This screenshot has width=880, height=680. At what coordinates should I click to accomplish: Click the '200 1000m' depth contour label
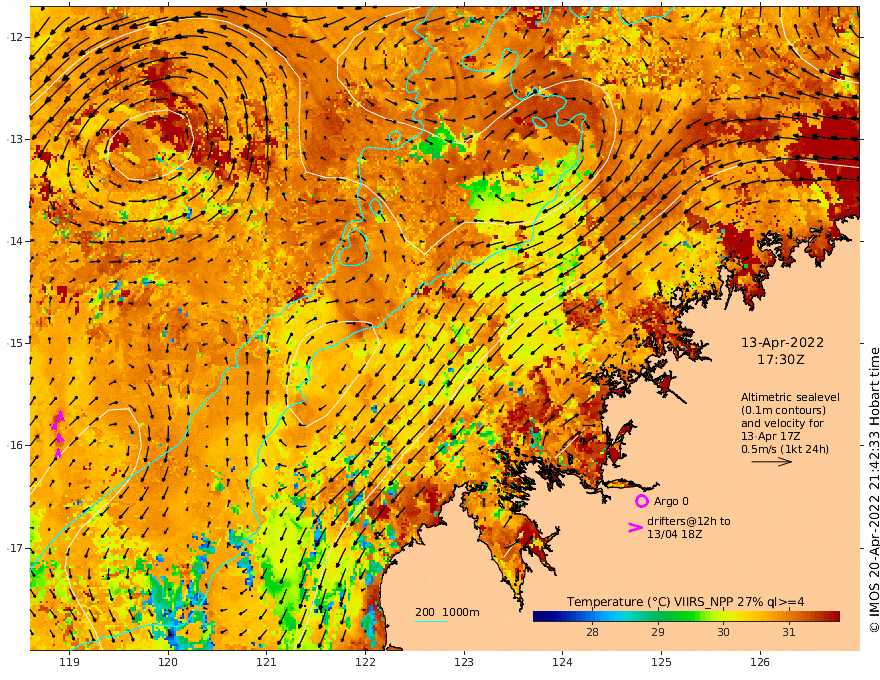(447, 612)
